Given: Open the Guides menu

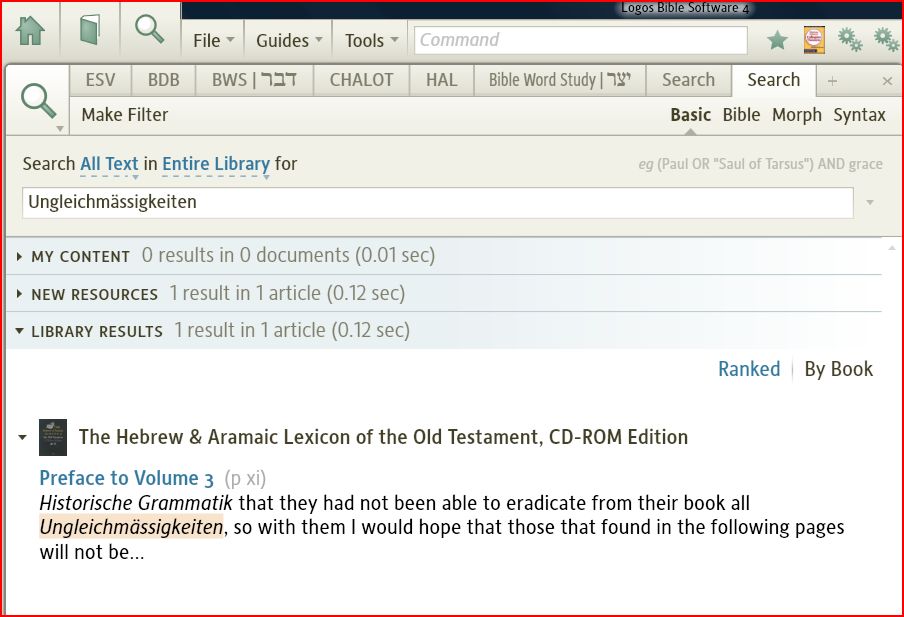Looking at the screenshot, I should 289,40.
